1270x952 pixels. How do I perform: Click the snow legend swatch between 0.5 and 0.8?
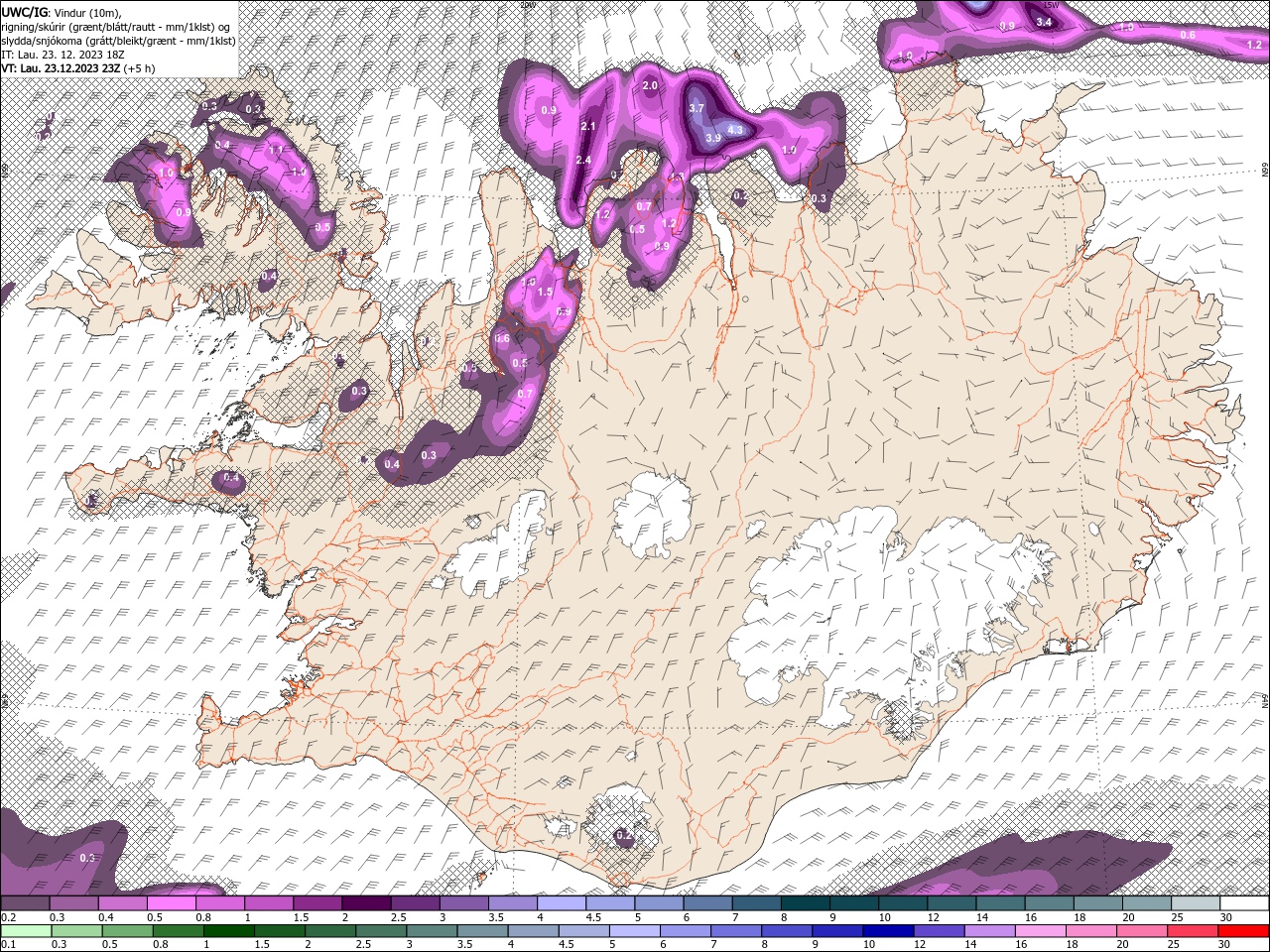(171, 903)
